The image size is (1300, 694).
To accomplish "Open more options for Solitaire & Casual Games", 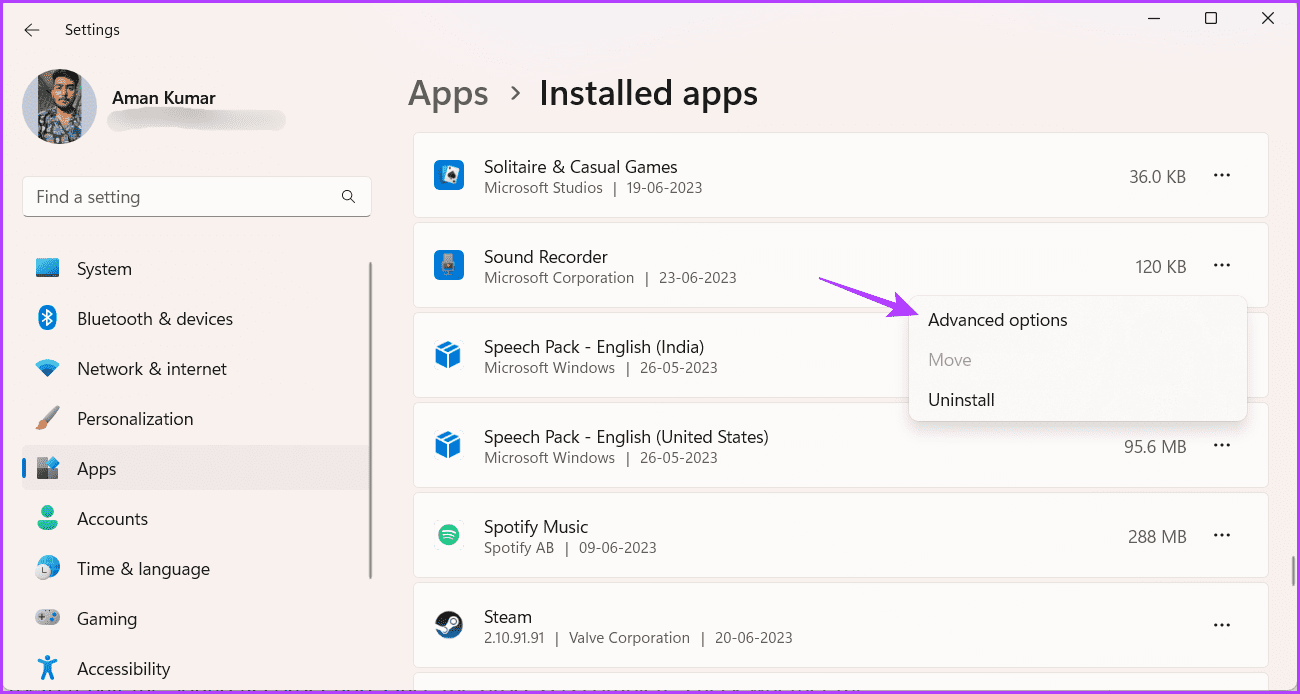I will pyautogui.click(x=1222, y=175).
